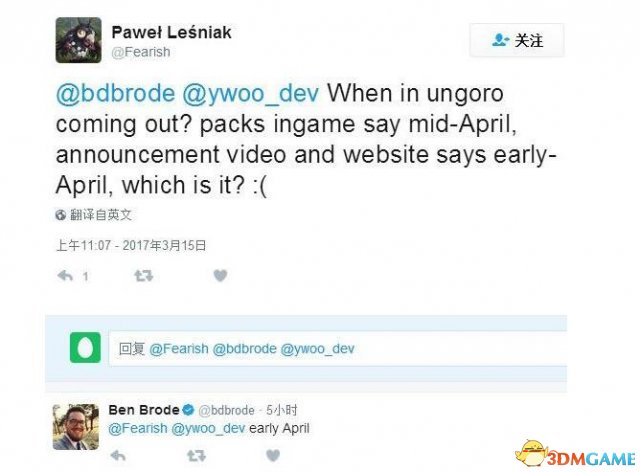Screen dimensions: 640x472
Task: Click the 关注 follow button
Action: click(x=517, y=40)
